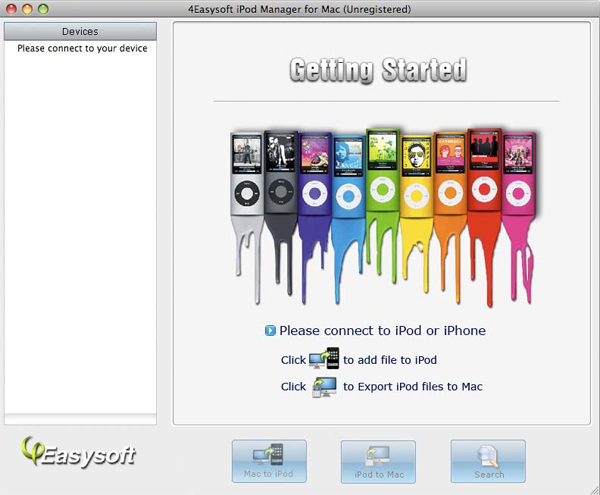Click the add-file-to-iPod icon in instructions
This screenshot has width=600, height=495.
(324, 358)
